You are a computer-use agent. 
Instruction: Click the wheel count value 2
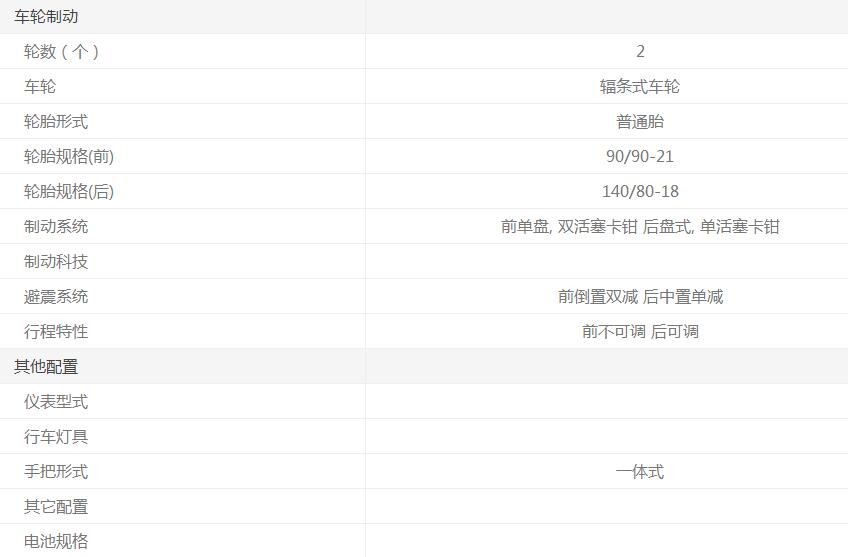point(640,52)
